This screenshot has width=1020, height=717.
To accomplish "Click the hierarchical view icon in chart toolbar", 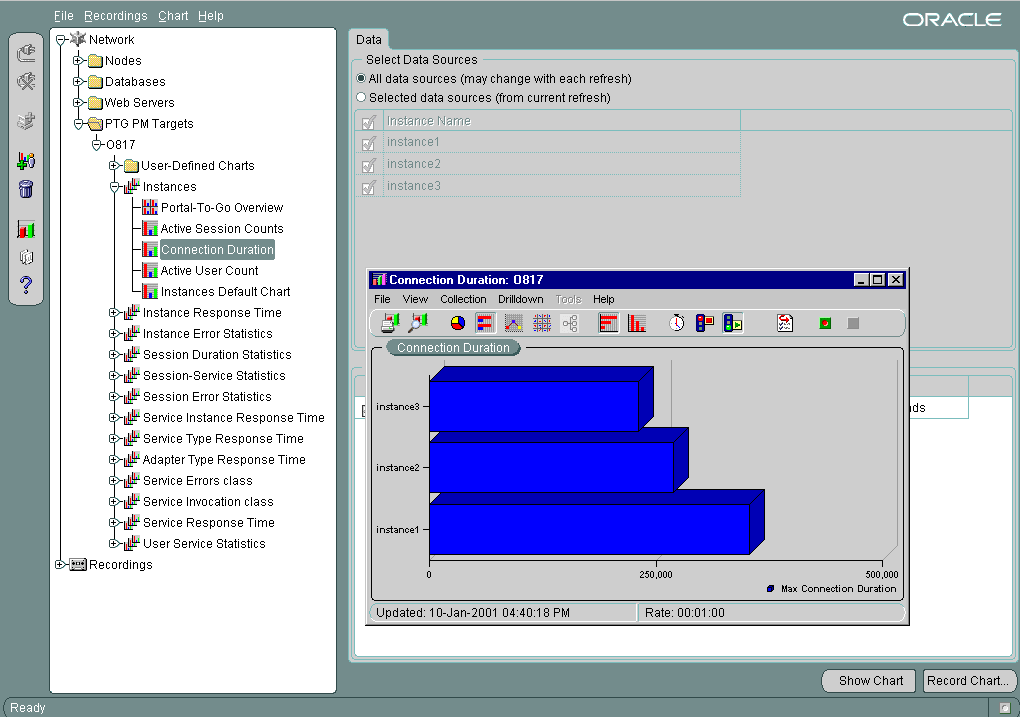I will pyautogui.click(x=570, y=323).
